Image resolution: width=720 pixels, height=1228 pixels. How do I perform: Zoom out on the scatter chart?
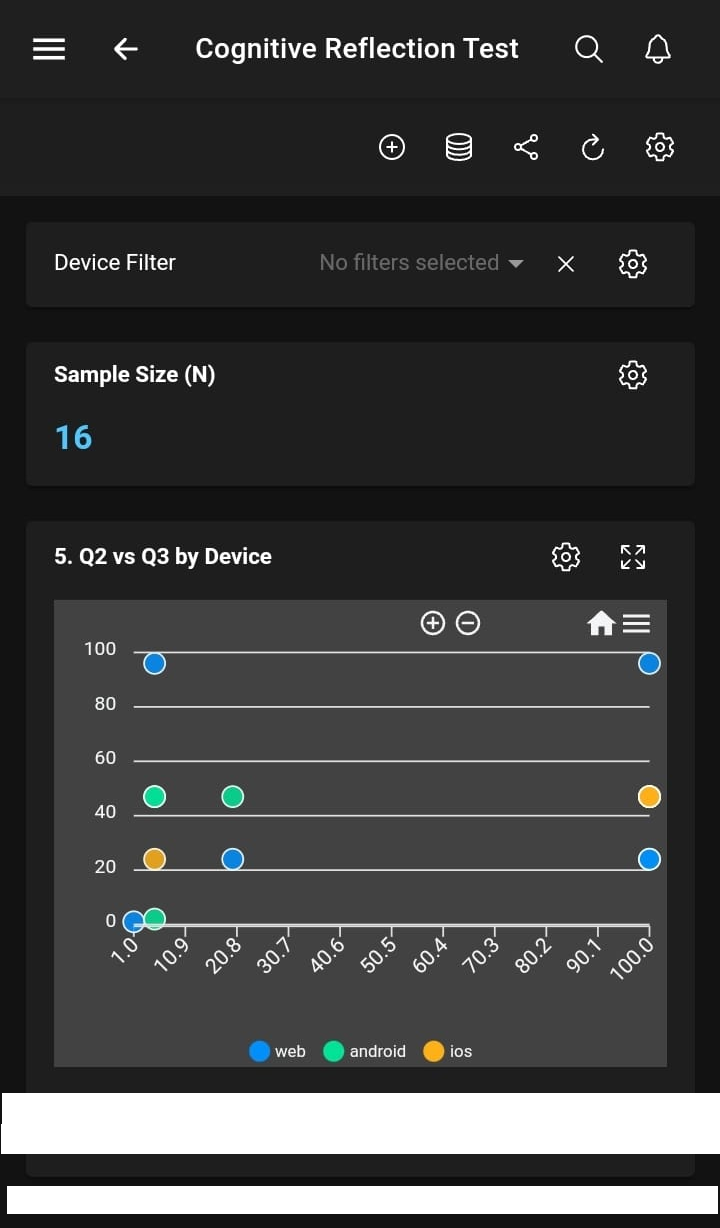coord(467,623)
